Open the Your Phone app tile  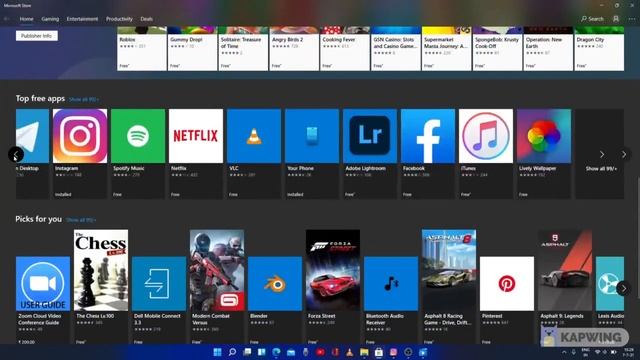[x=312, y=153]
